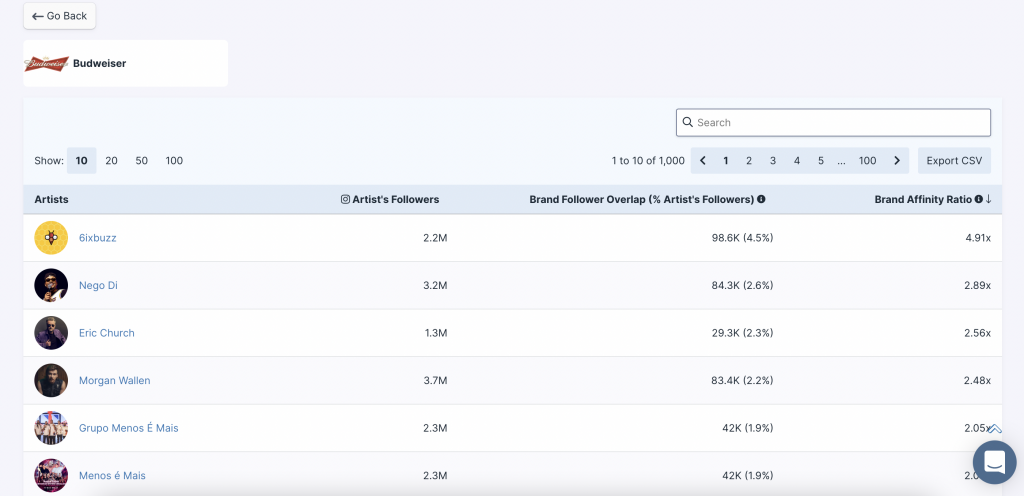
Task: Go to next page with right chevron
Action: tap(897, 161)
